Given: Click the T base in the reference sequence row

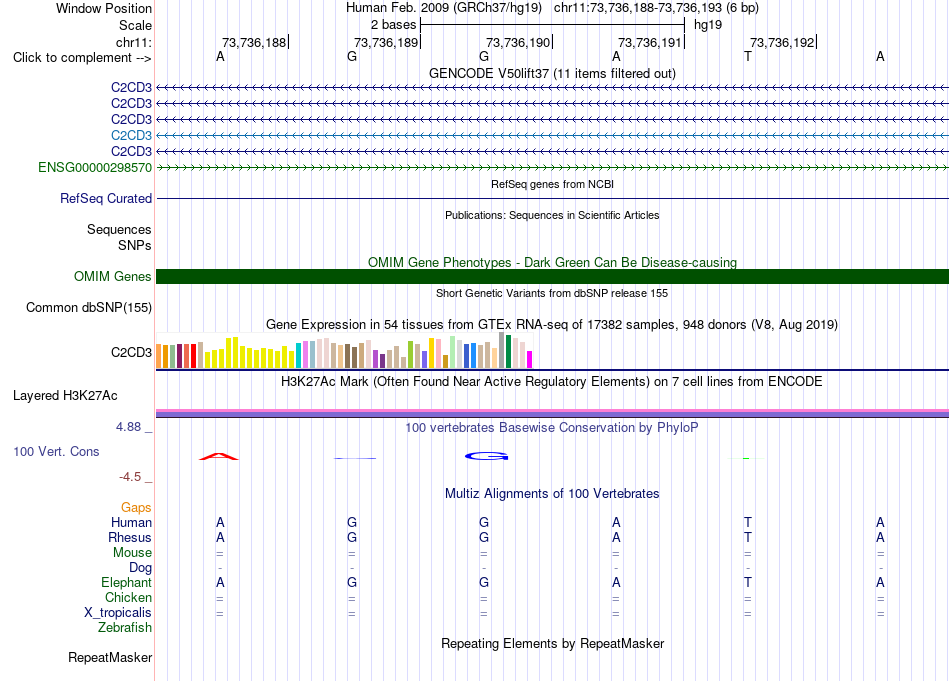Looking at the screenshot, I should click(x=748, y=56).
